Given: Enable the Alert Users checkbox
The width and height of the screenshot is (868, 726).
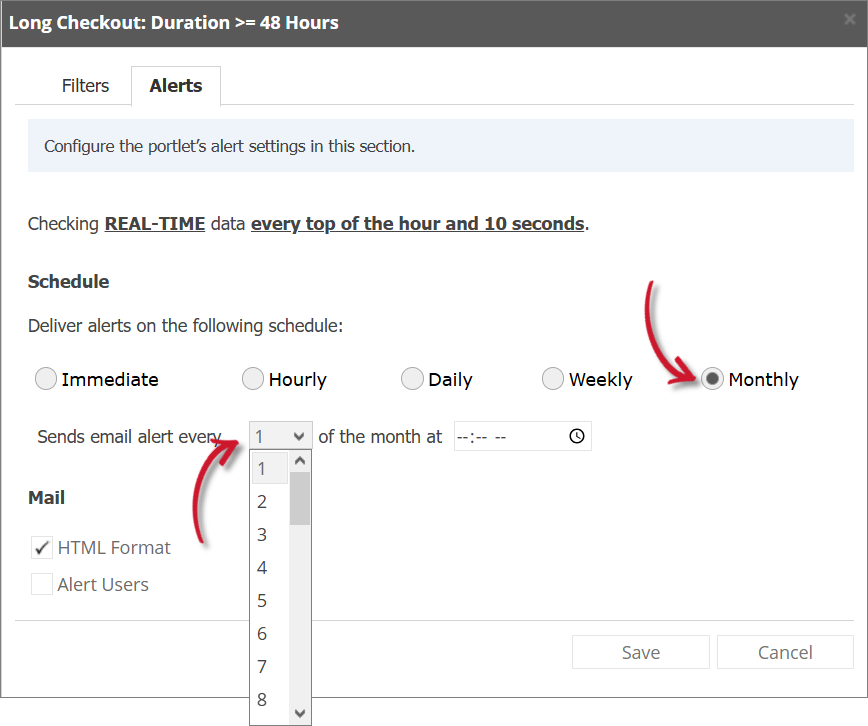Looking at the screenshot, I should tap(42, 584).
